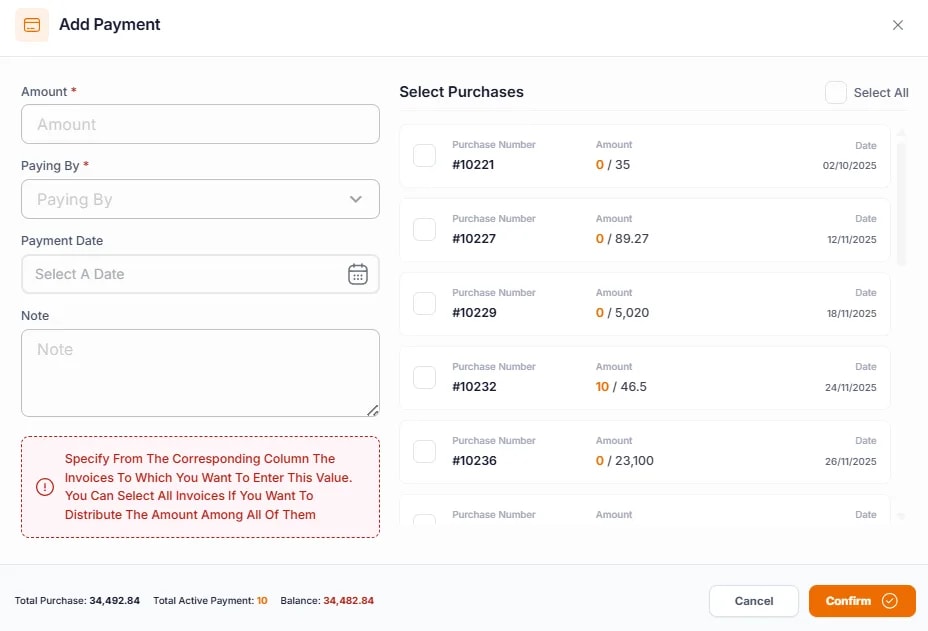Click the Select Purchases heading

tap(462, 92)
